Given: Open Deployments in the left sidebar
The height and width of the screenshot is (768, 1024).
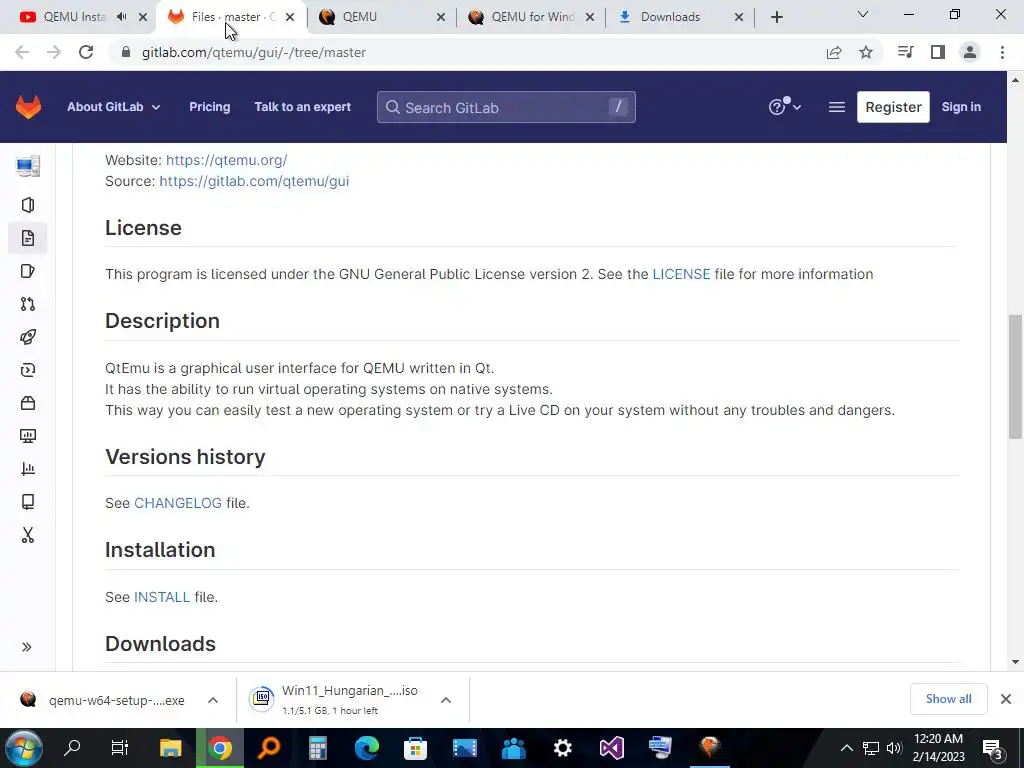Looking at the screenshot, I should point(27,370).
